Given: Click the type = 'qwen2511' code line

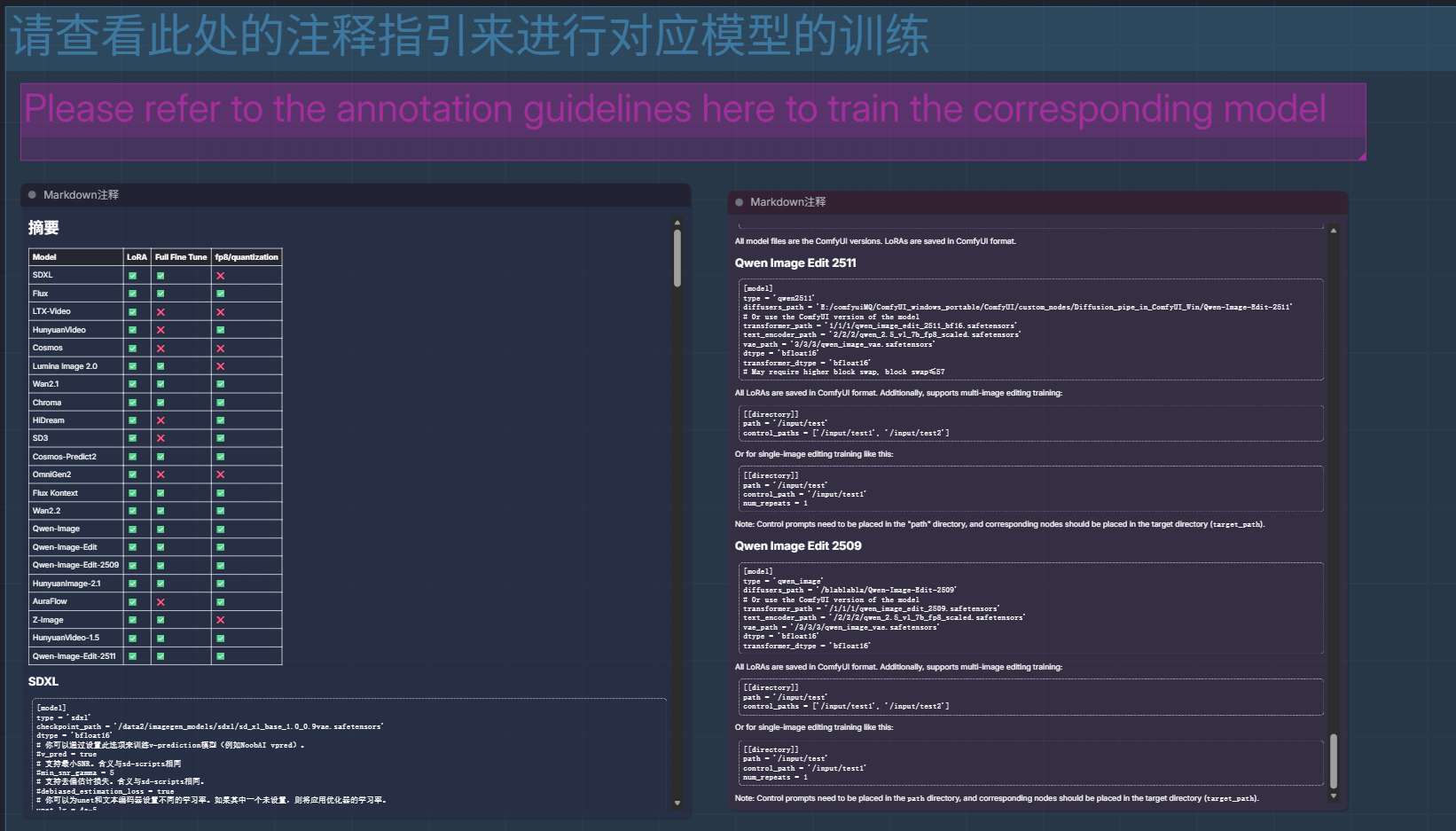Looking at the screenshot, I should tap(779, 298).
